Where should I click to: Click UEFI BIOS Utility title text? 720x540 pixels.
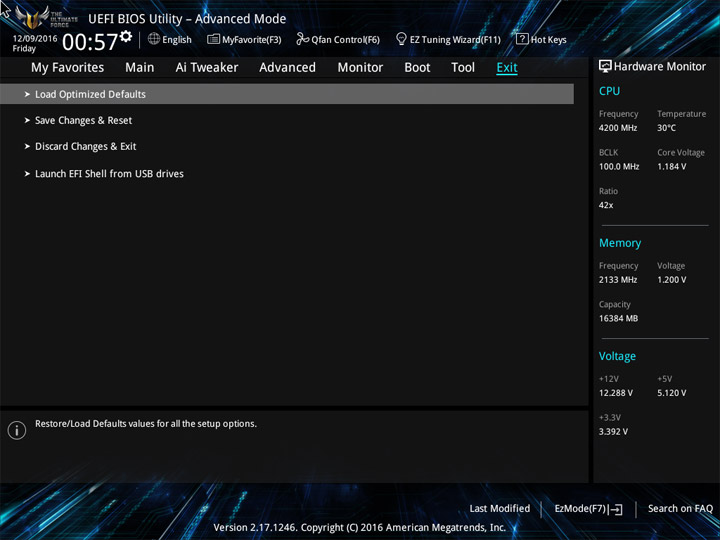187,19
